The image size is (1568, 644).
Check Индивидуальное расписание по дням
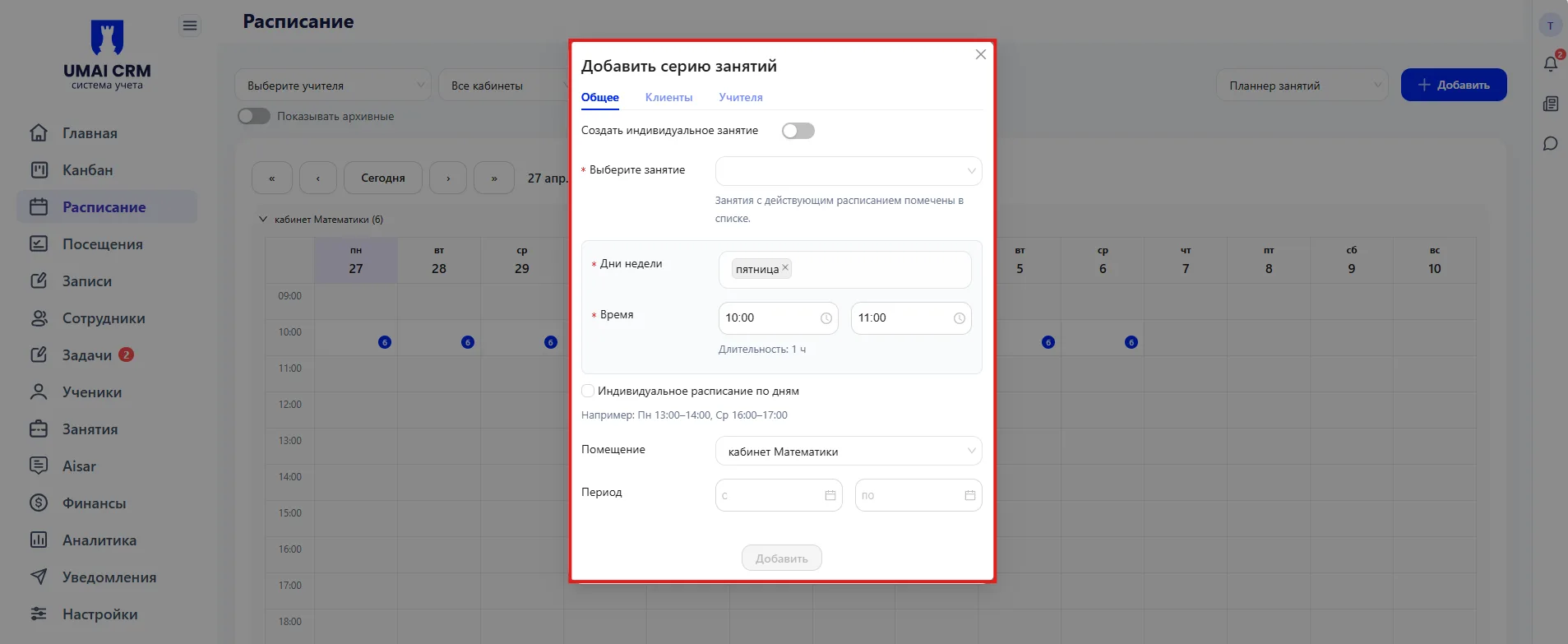pos(588,391)
